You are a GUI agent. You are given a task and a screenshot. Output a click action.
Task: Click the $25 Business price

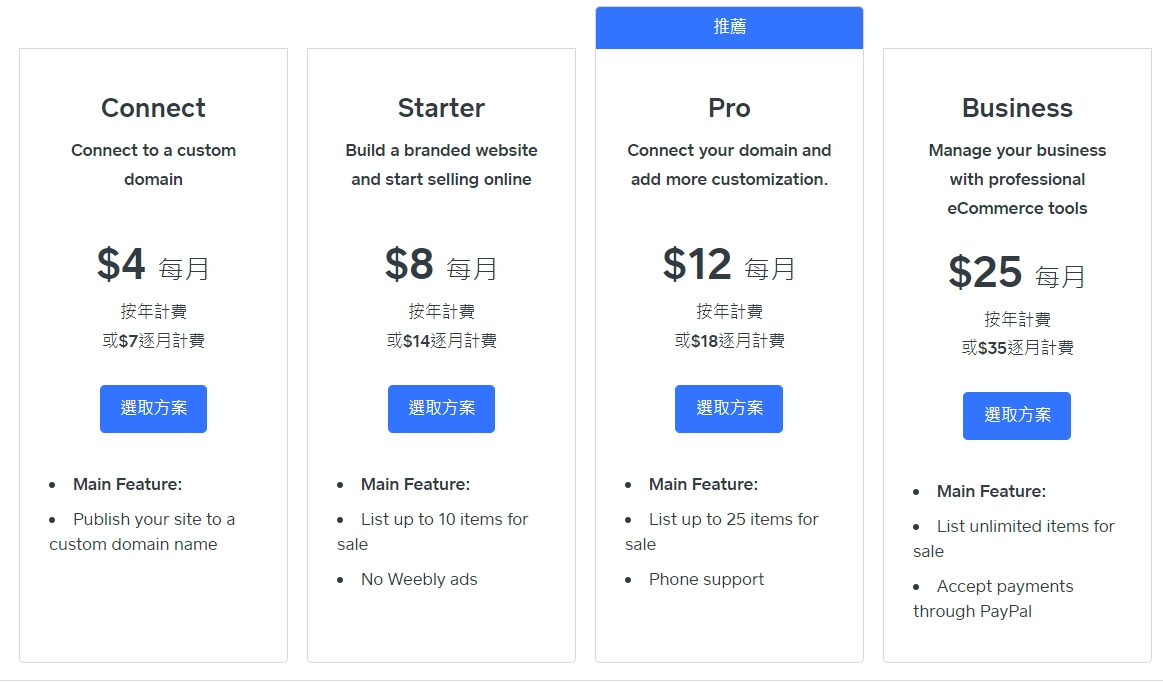click(985, 272)
